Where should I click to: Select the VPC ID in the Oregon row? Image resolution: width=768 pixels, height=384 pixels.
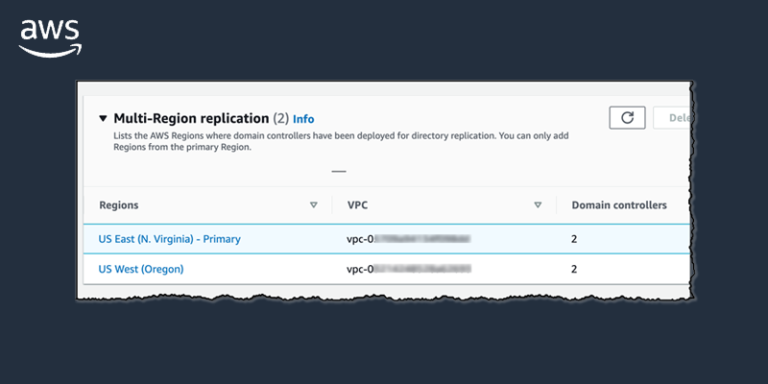409,269
